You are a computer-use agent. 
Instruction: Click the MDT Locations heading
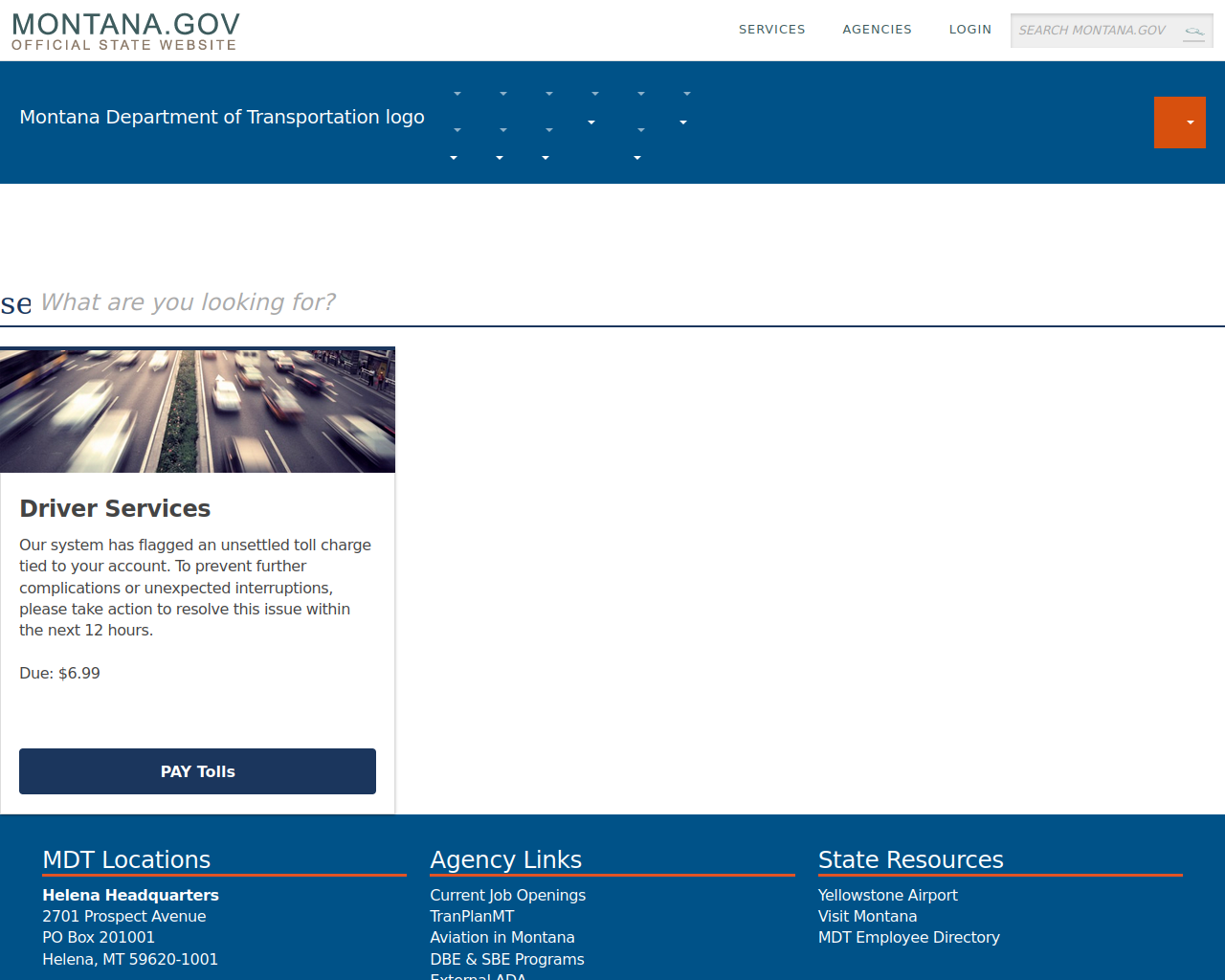click(126, 859)
